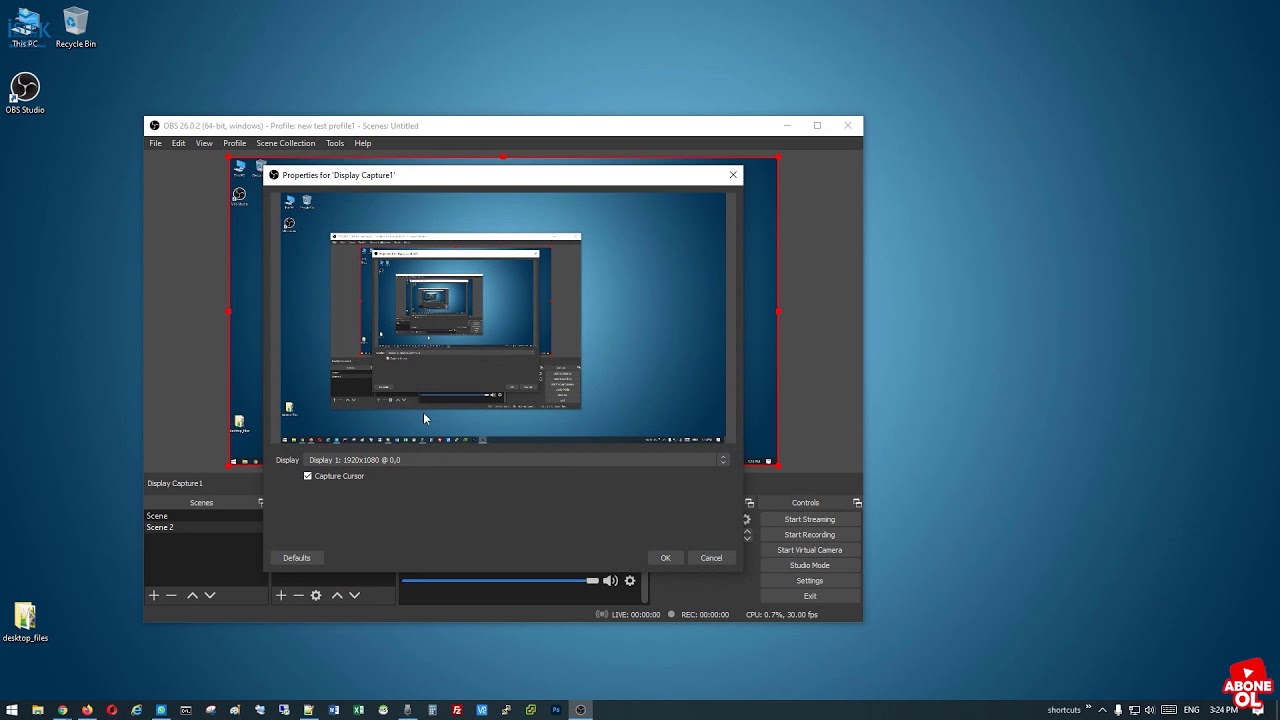Open transition properties gear icon
1280x720 pixels.
click(x=747, y=519)
